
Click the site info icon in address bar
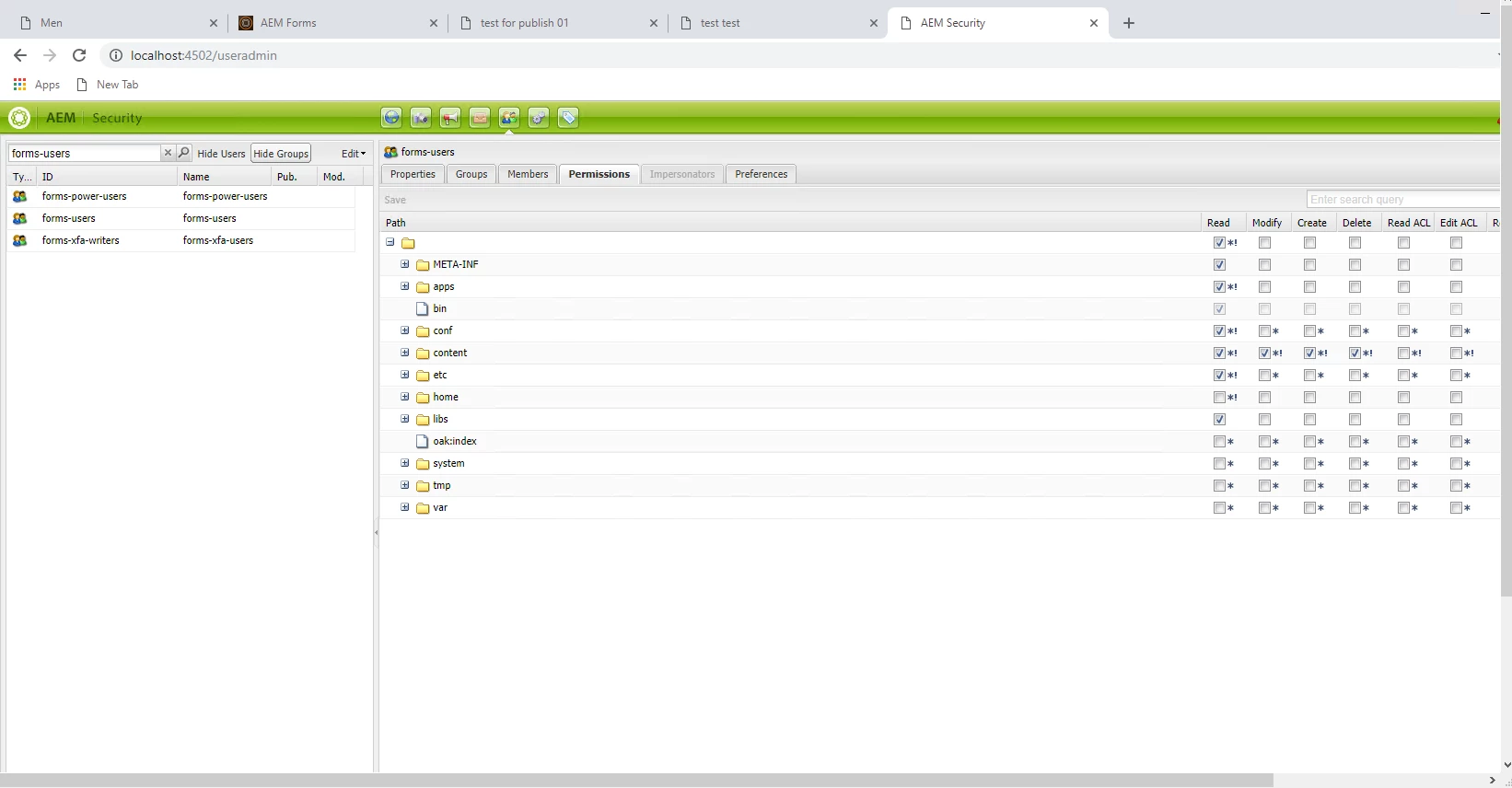click(x=116, y=55)
